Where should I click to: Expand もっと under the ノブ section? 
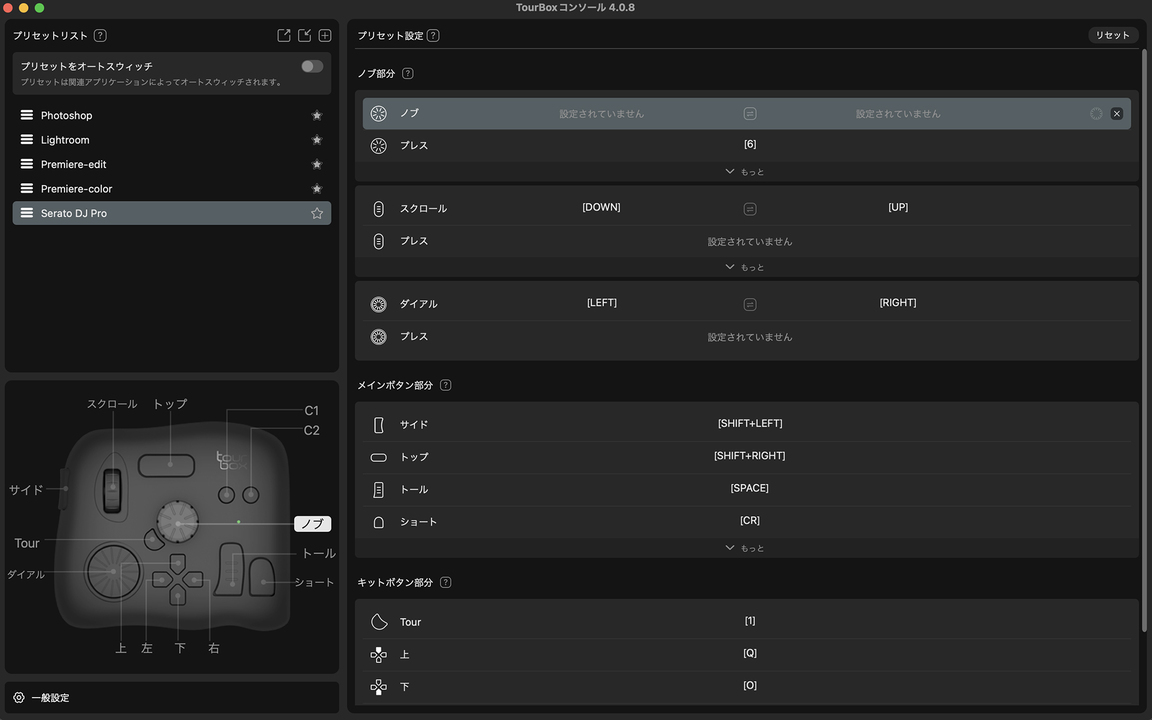[x=744, y=172]
